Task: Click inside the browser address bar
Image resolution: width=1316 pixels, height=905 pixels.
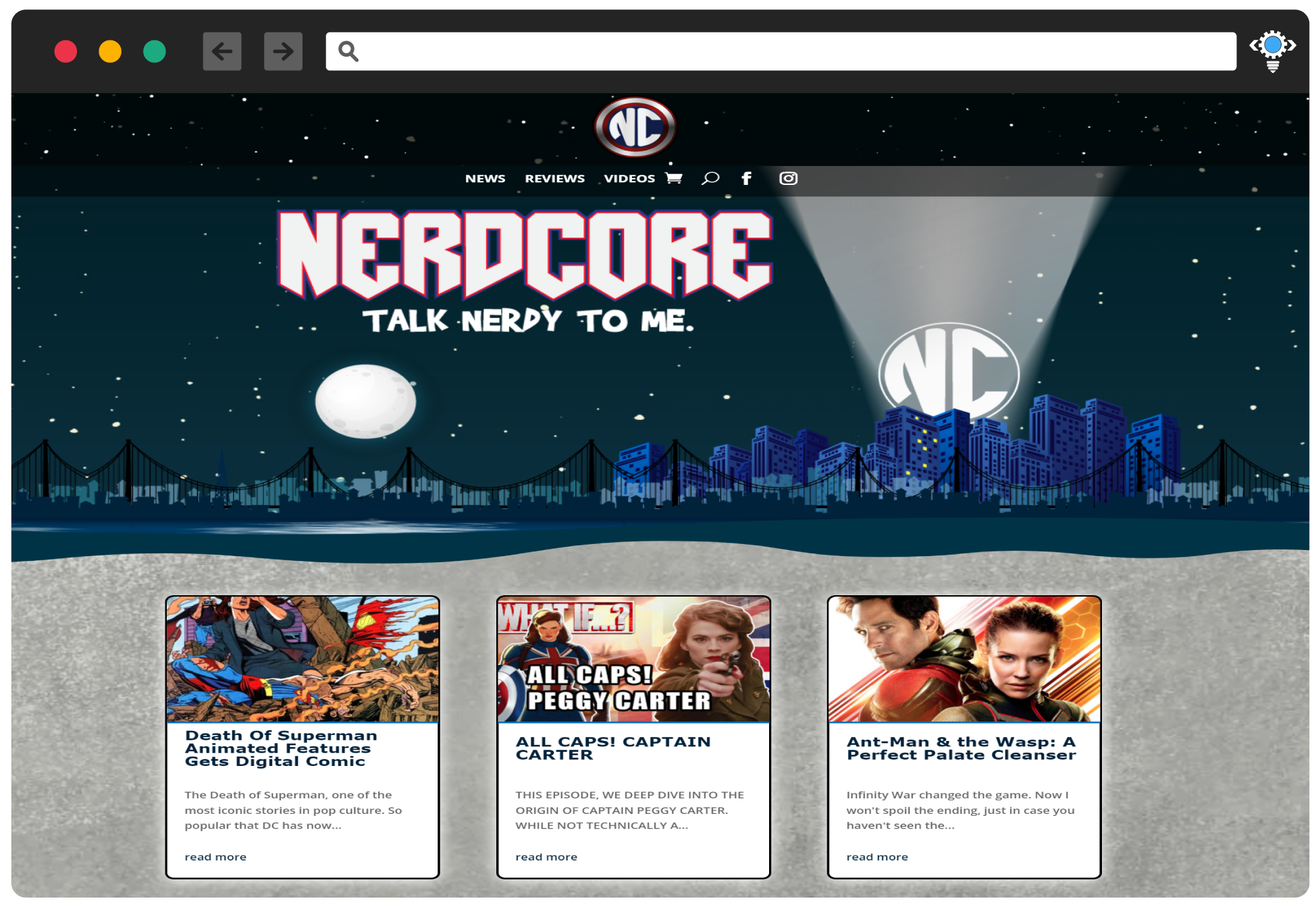Action: point(781,51)
